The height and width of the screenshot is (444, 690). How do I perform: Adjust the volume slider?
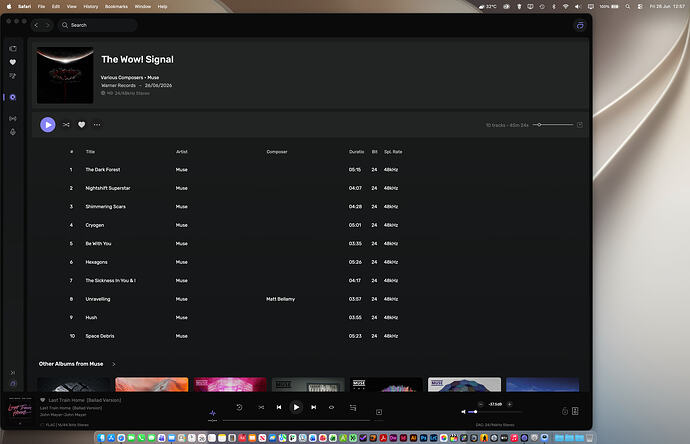click(x=495, y=412)
